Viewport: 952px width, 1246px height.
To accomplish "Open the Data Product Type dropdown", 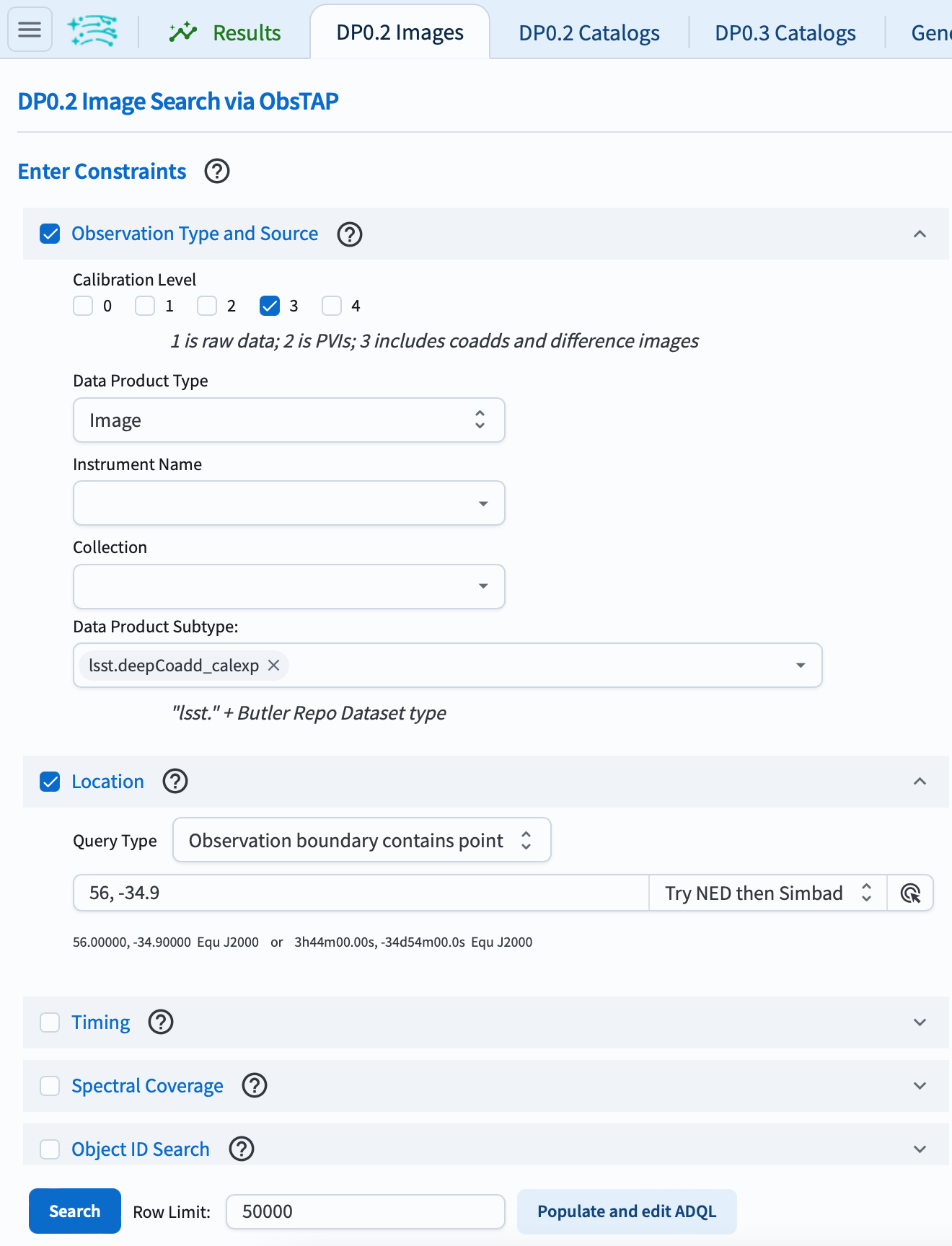I will click(288, 420).
